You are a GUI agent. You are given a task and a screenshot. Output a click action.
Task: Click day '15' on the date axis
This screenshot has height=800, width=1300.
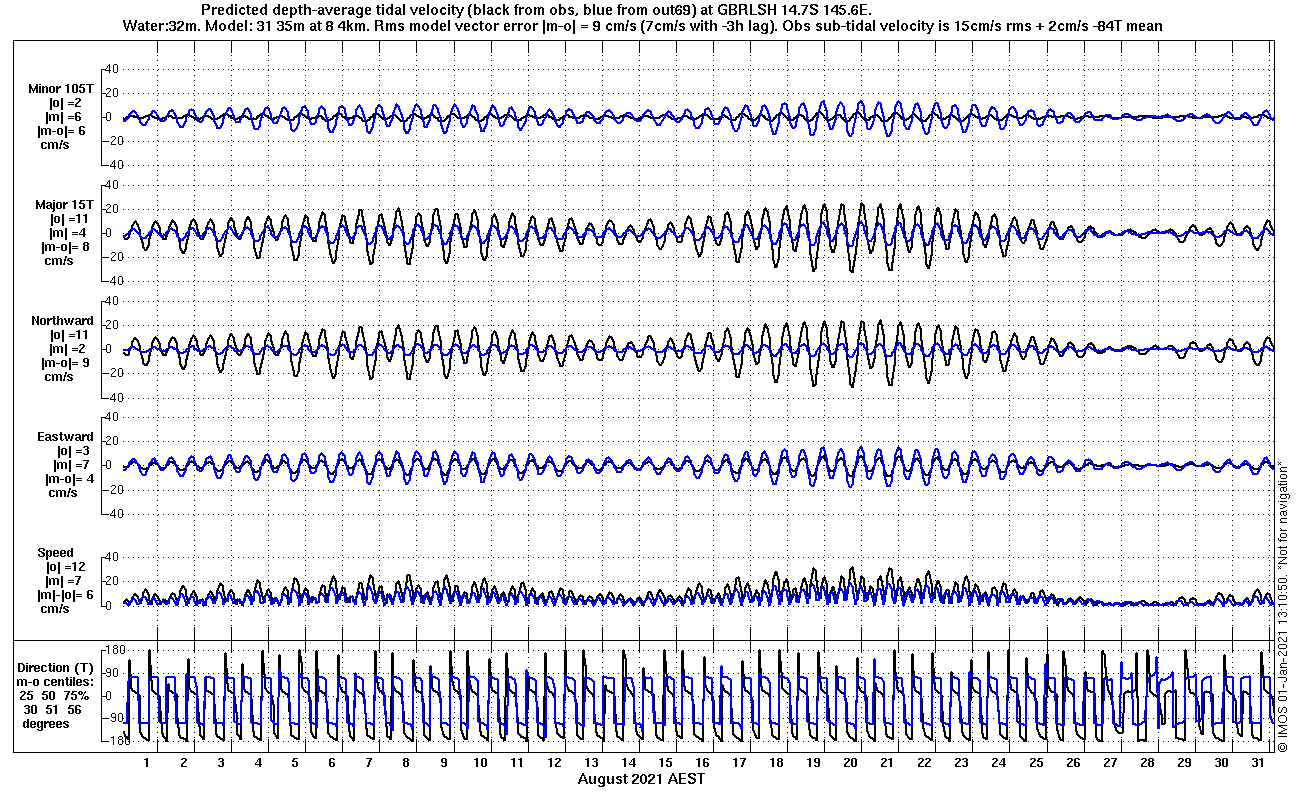pos(665,763)
